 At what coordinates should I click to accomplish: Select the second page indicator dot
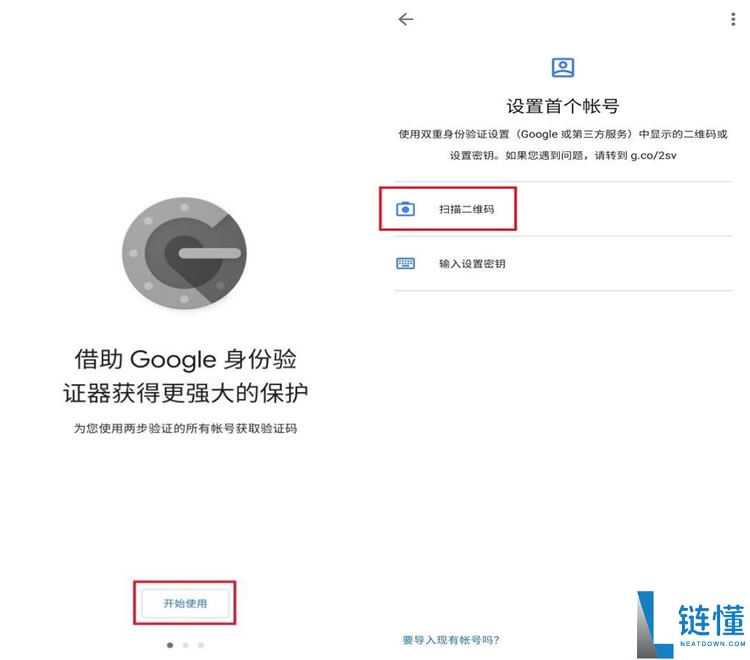(x=185, y=645)
